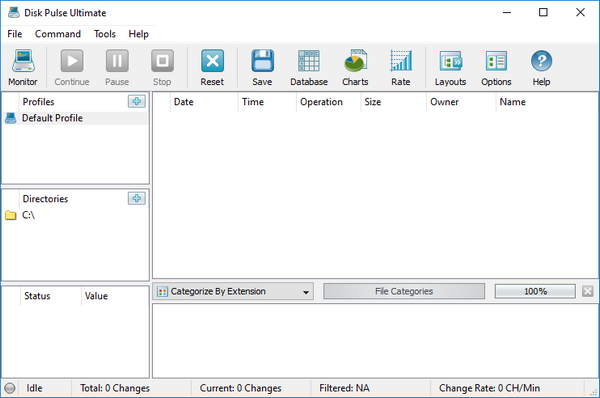
Task: Minimize the Disk Pulse window
Action: pyautogui.click(x=507, y=13)
